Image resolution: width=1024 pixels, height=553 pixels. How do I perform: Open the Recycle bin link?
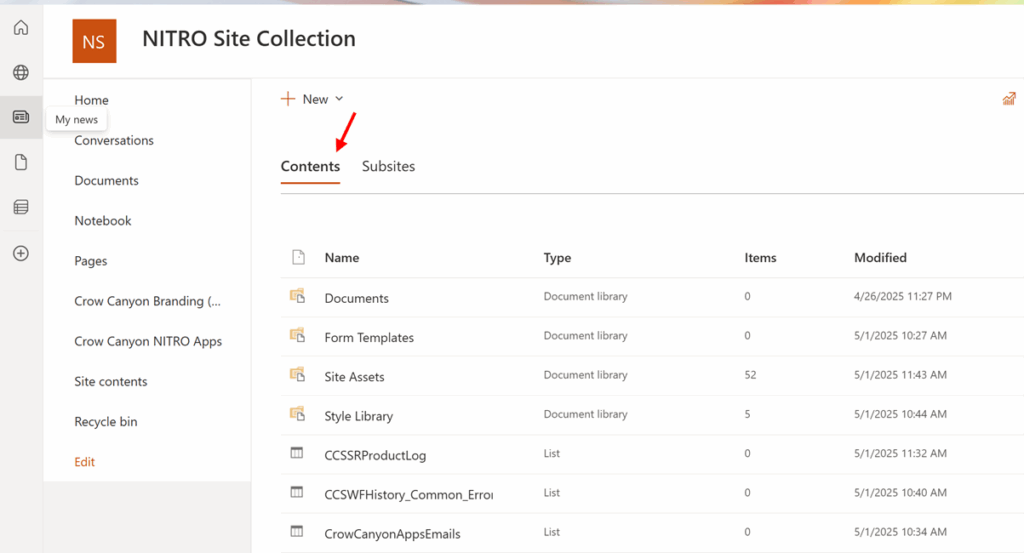coord(106,422)
